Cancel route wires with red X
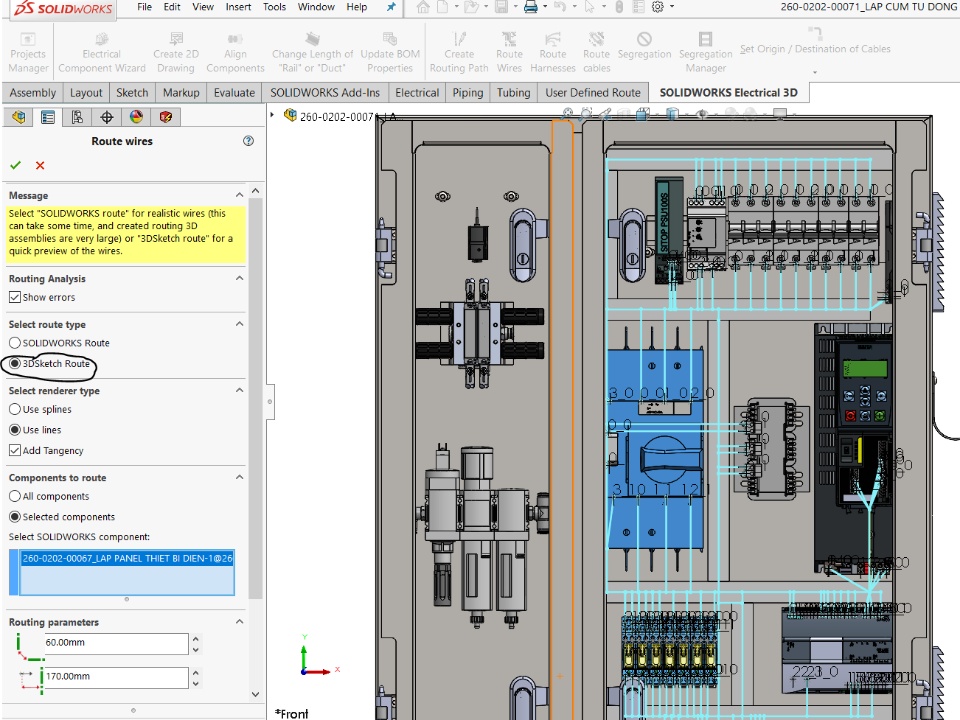This screenshot has height=720, width=960. [40, 165]
